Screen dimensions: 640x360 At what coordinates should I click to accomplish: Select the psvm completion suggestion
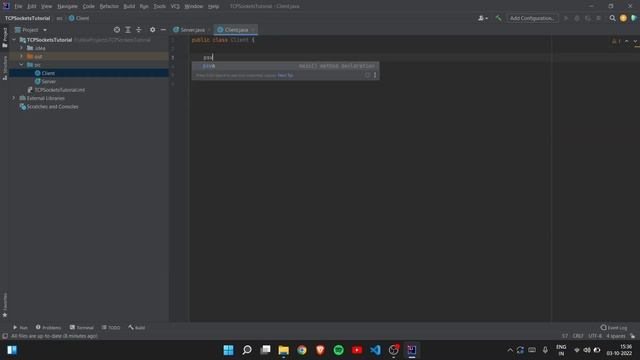(285, 66)
